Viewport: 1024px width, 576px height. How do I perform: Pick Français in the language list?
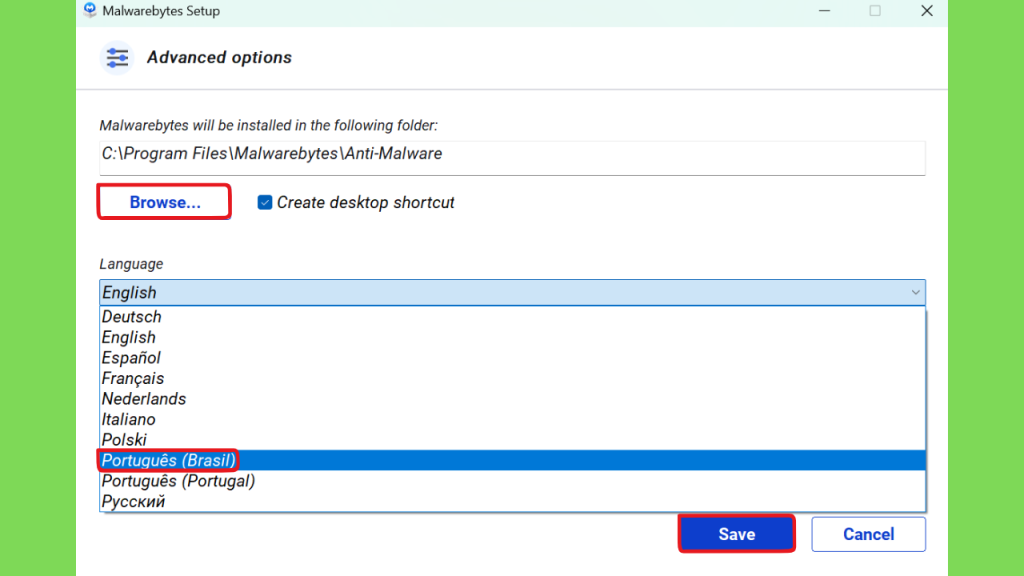coord(513,378)
